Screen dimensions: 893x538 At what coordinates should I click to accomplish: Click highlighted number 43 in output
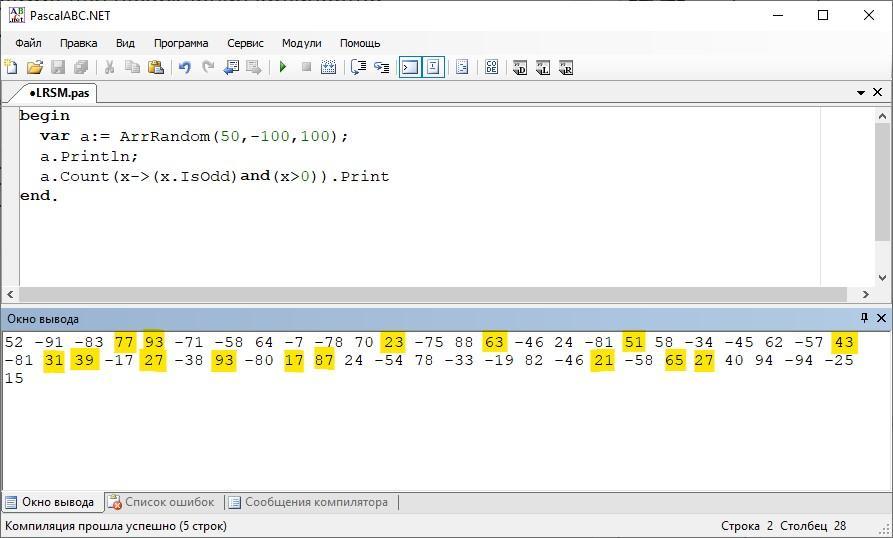pyautogui.click(x=843, y=342)
